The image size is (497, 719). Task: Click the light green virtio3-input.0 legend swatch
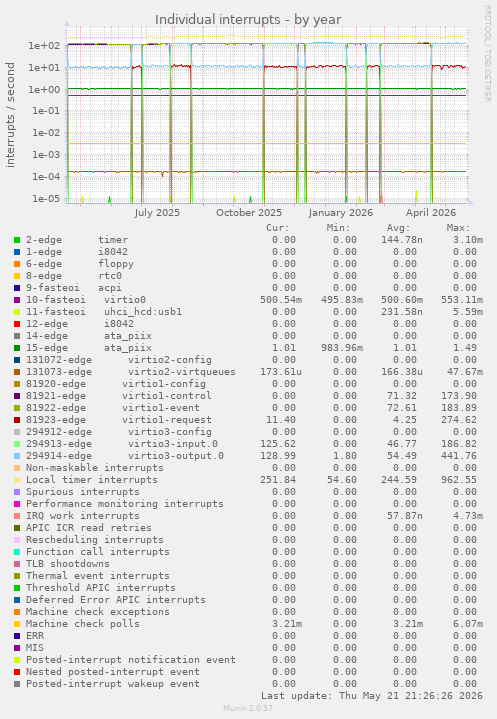pyautogui.click(x=17, y=444)
